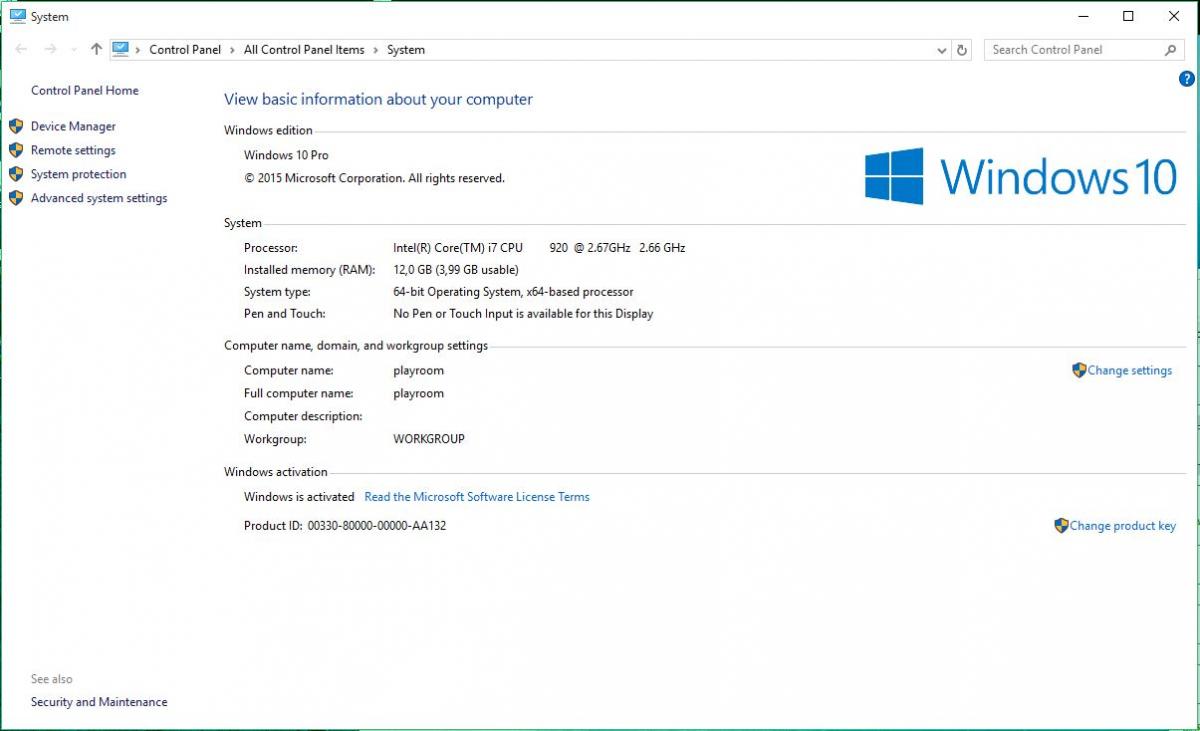Open Device Manager from the sidebar
The image size is (1200, 731).
pos(73,126)
